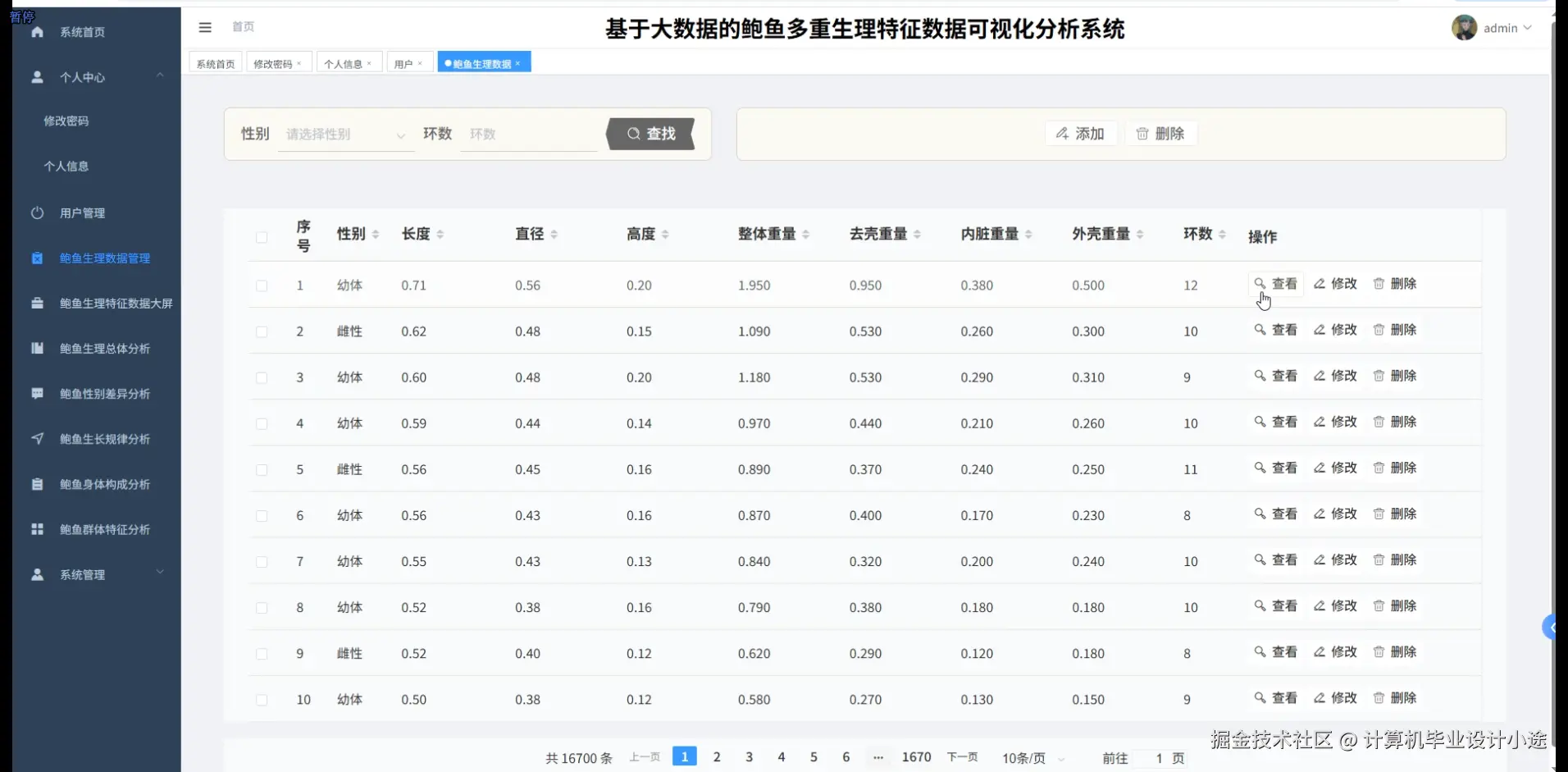
Task: Click the 首页 breadcrumb link
Action: tap(243, 26)
